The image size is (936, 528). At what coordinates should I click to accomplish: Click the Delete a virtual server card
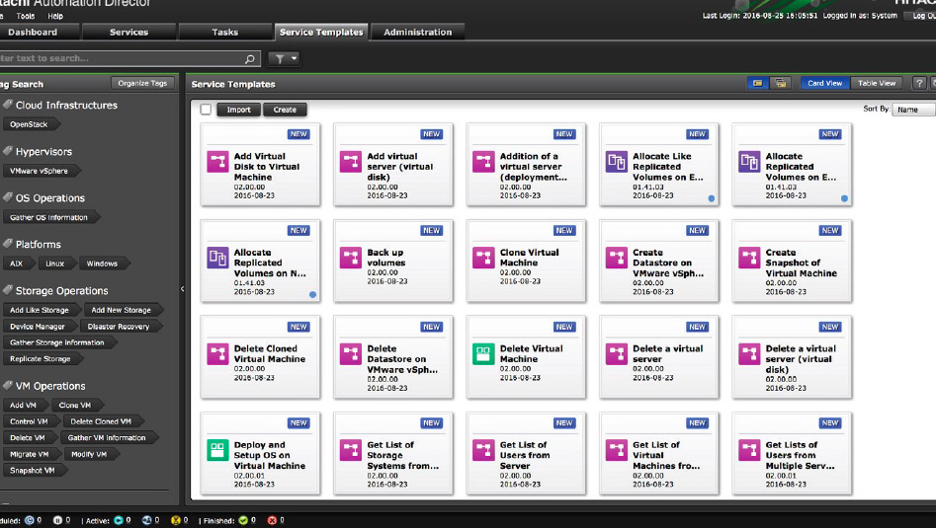point(659,357)
